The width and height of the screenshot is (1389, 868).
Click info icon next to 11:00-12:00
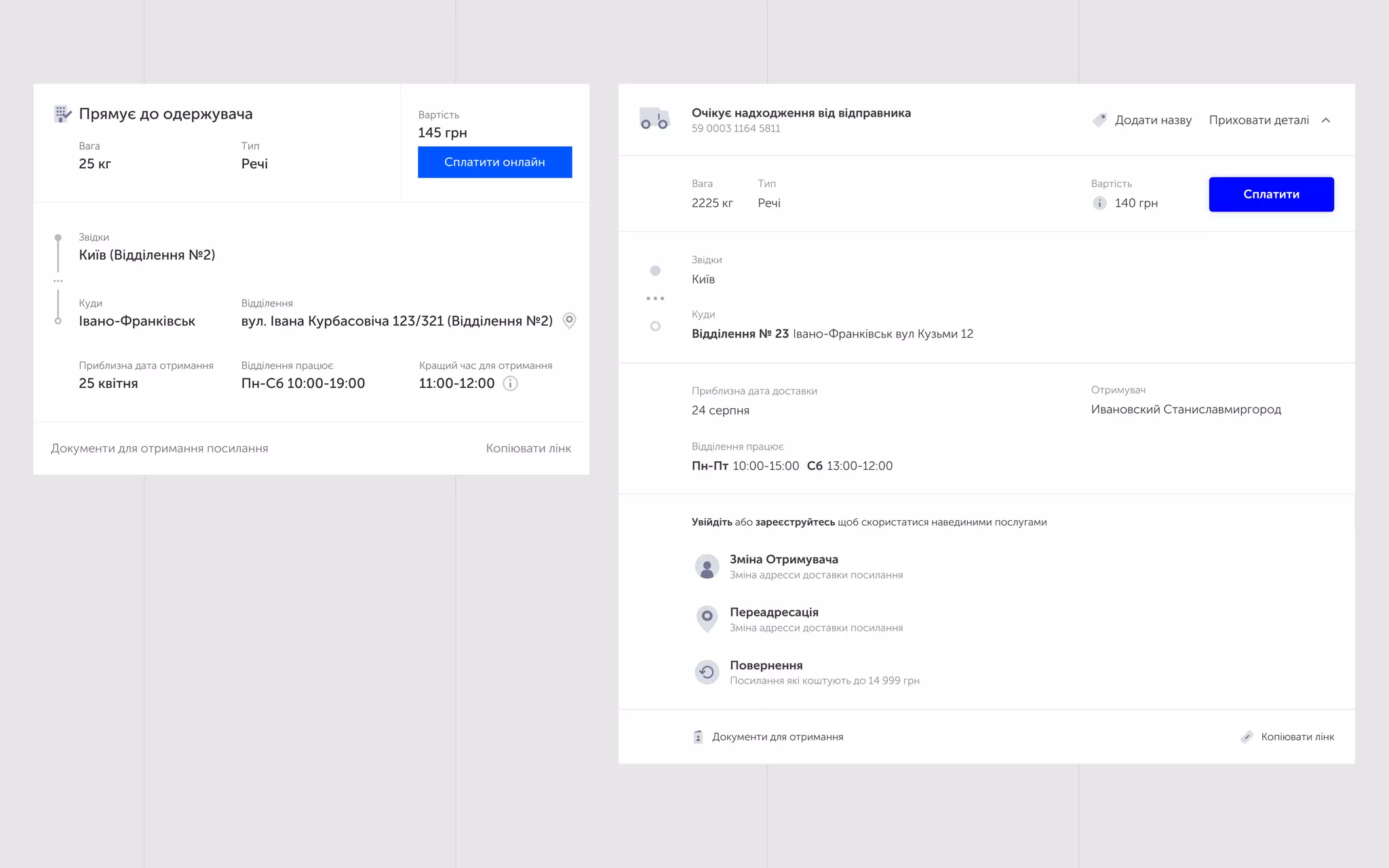point(510,384)
